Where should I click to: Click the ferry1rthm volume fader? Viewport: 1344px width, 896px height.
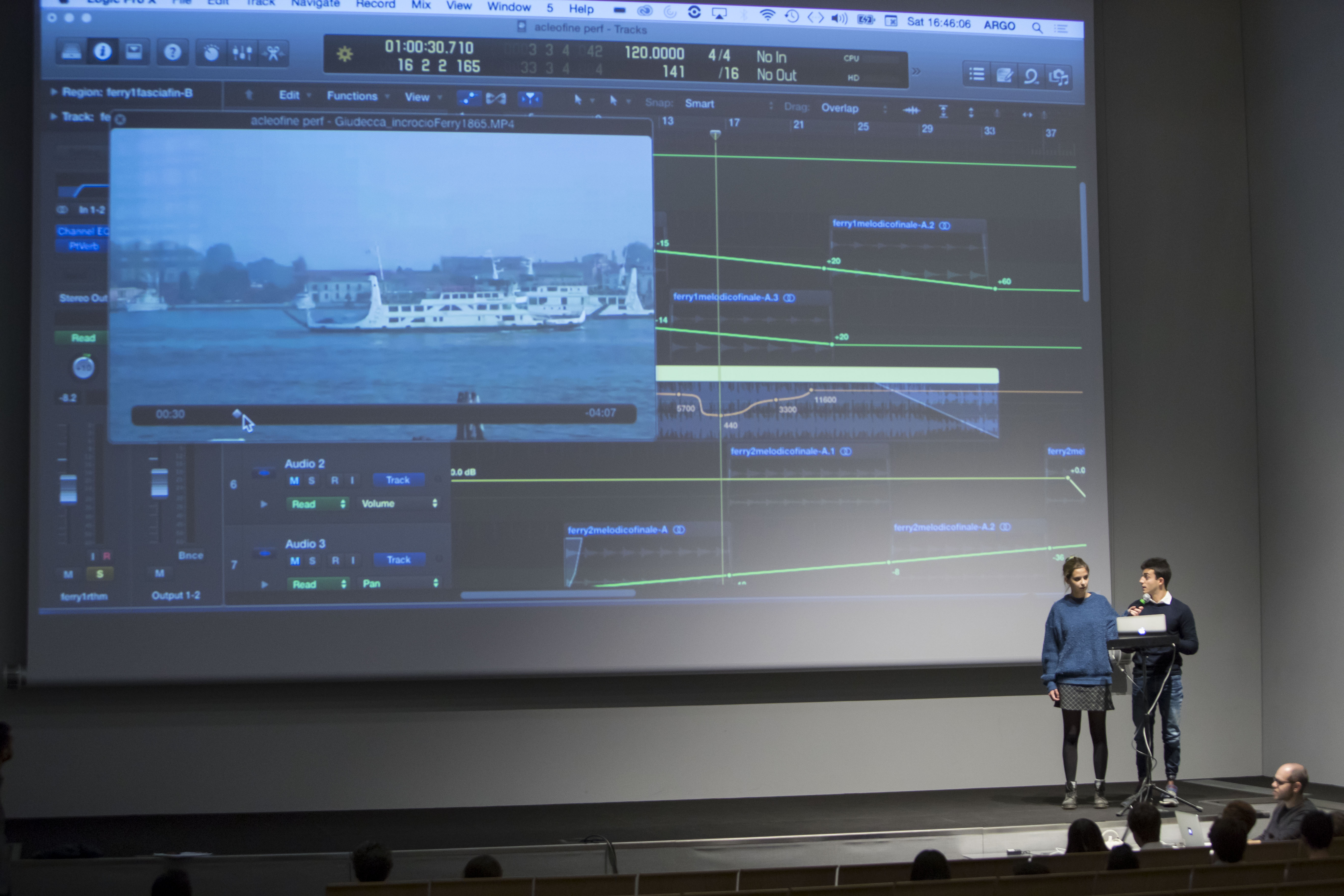coord(68,489)
